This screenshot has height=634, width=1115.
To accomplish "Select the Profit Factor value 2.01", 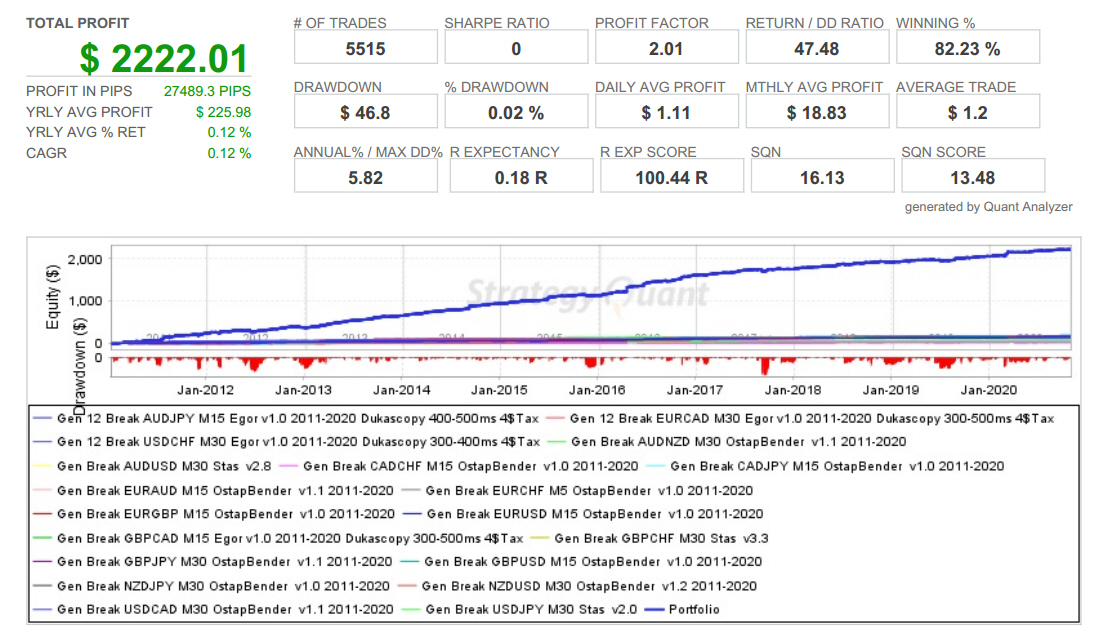I will (666, 48).
